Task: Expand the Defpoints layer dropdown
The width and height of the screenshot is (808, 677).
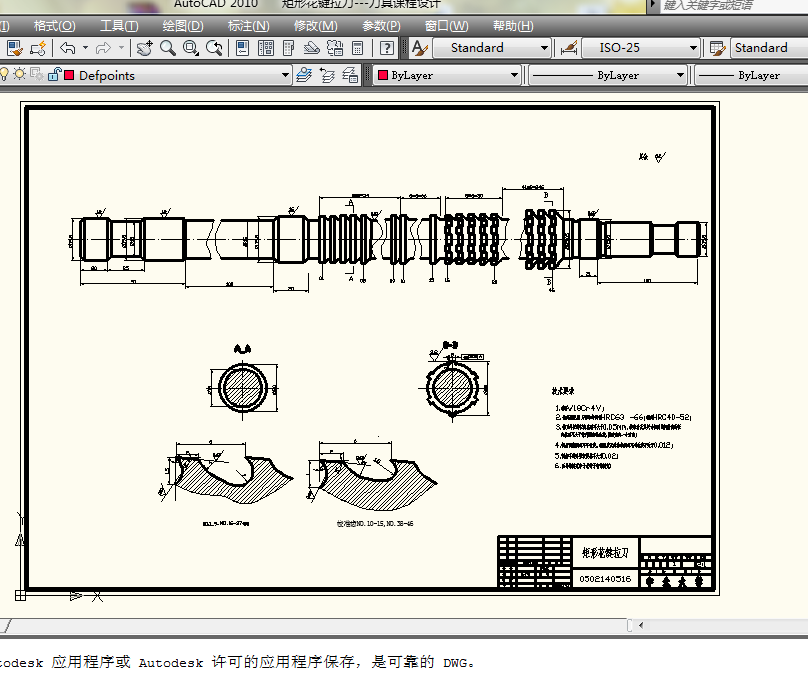Action: (x=285, y=76)
